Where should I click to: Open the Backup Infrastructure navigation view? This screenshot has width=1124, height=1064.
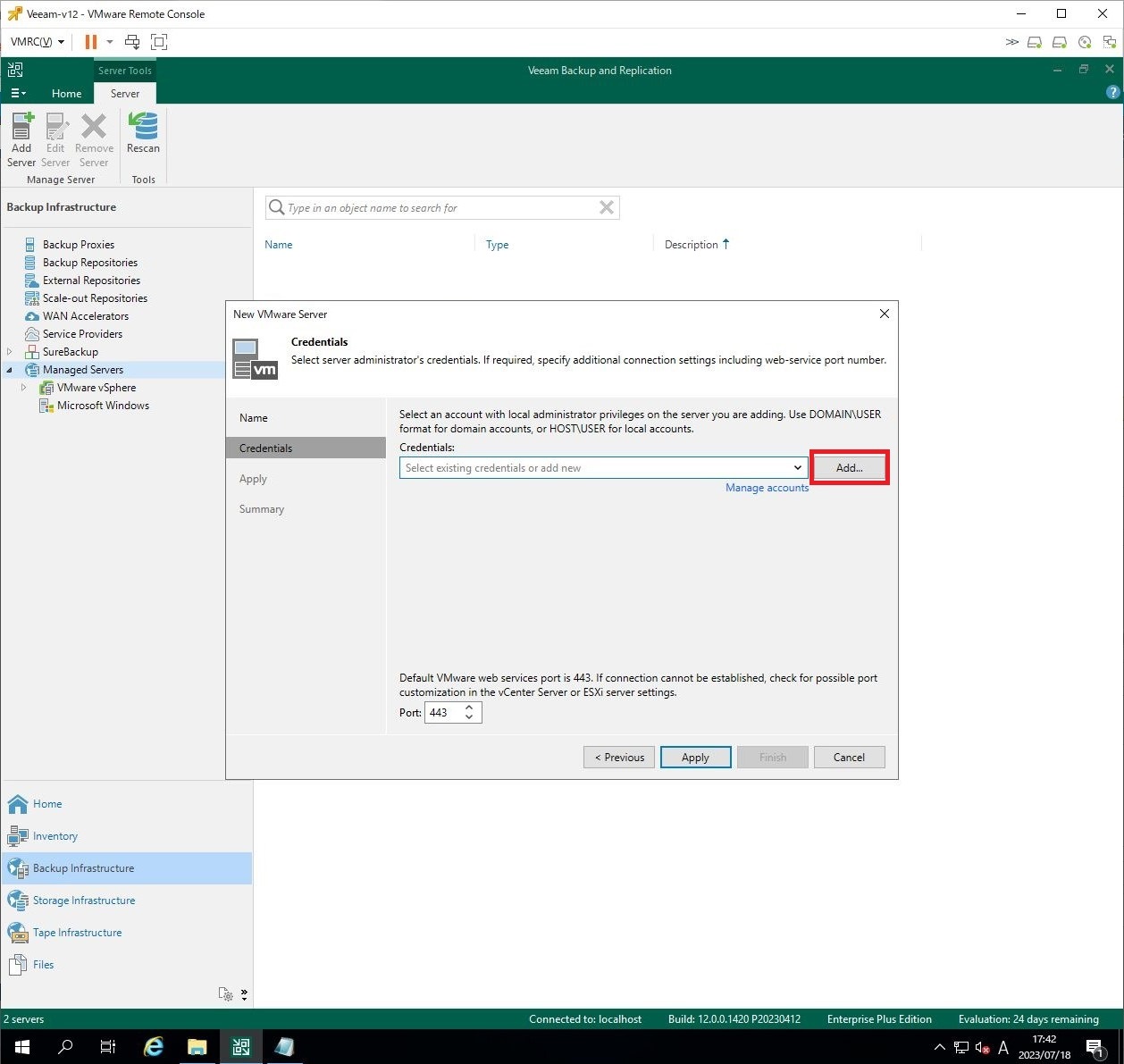tap(126, 868)
